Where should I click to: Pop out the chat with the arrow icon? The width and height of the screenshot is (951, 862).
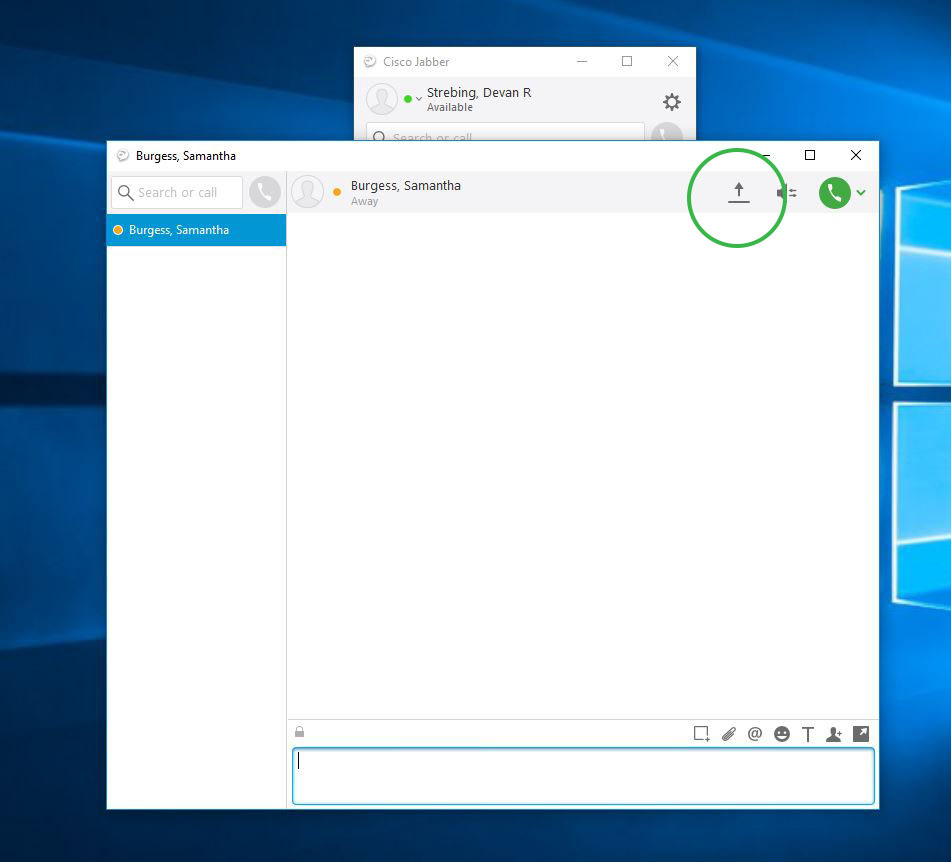860,733
